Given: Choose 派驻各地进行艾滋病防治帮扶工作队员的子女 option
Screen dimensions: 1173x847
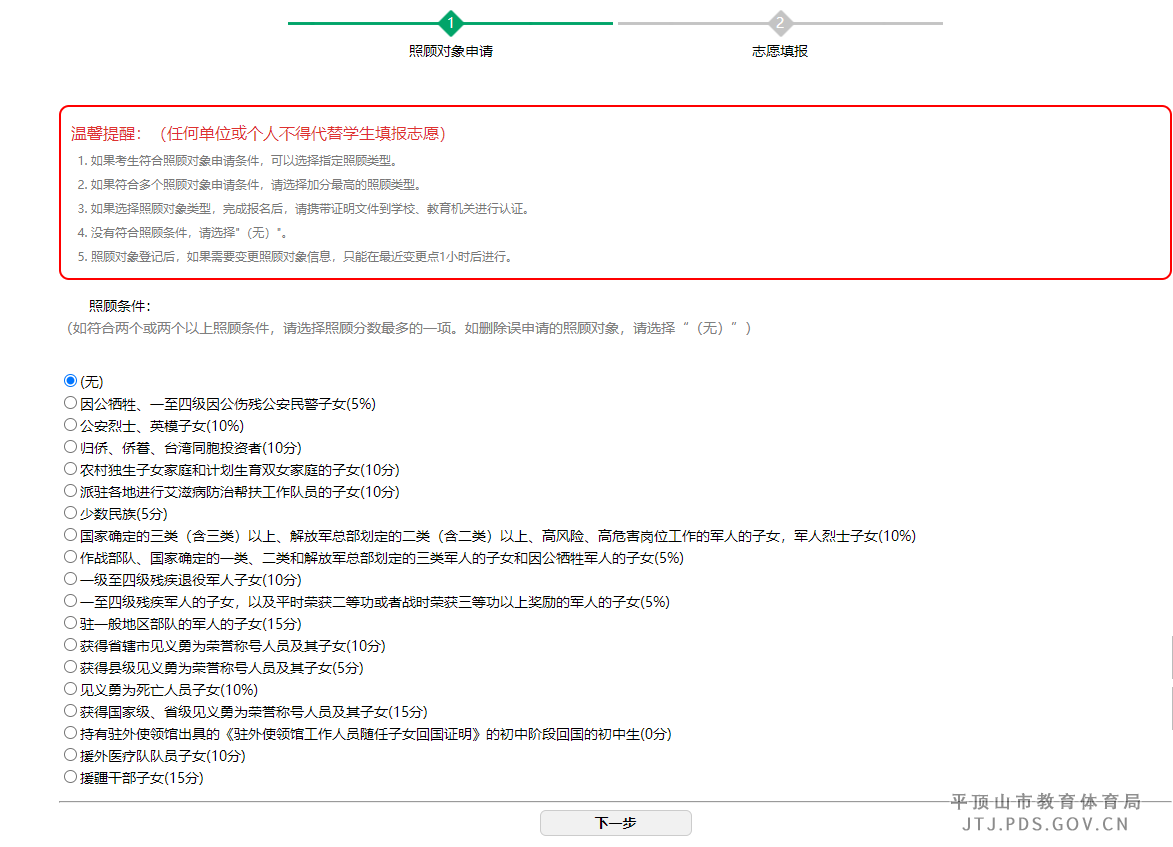Looking at the screenshot, I should (x=70, y=490).
